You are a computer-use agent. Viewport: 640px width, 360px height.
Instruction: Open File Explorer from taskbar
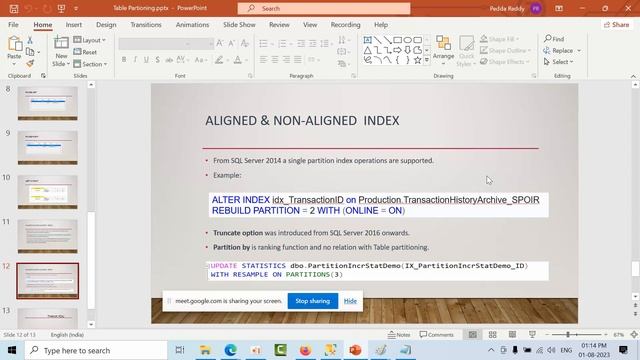coord(205,350)
